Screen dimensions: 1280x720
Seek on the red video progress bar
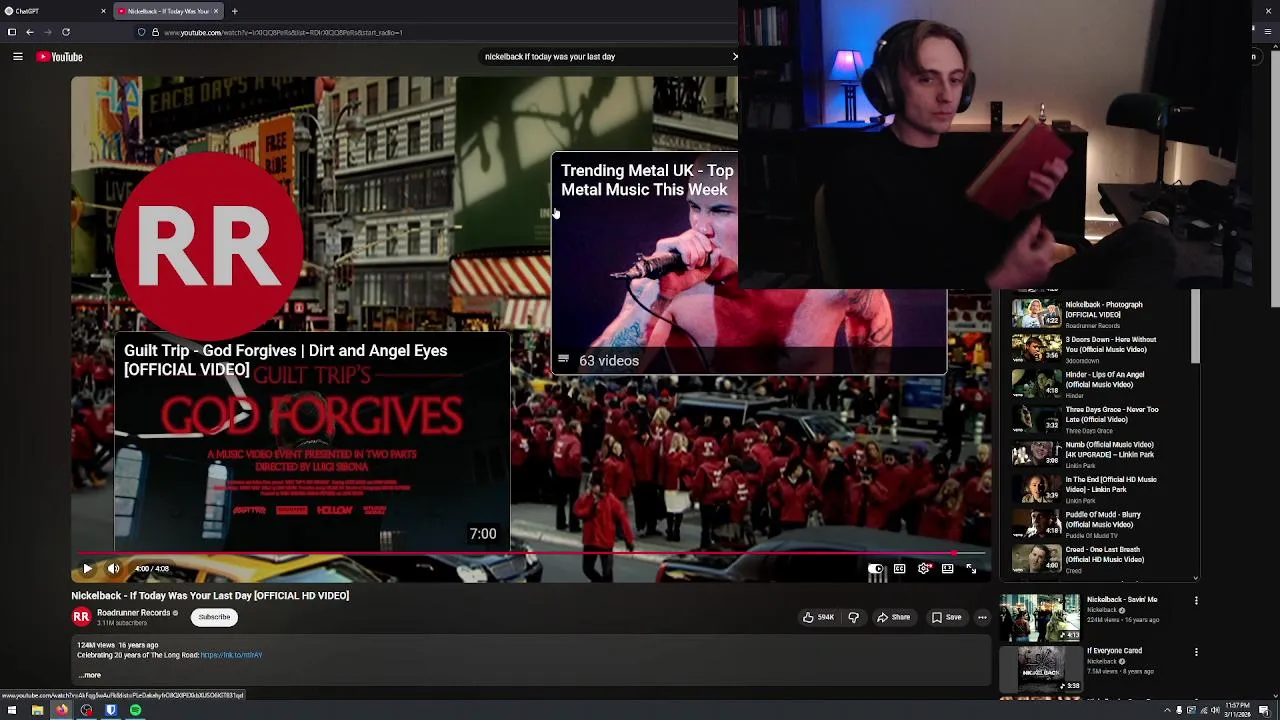click(x=530, y=552)
